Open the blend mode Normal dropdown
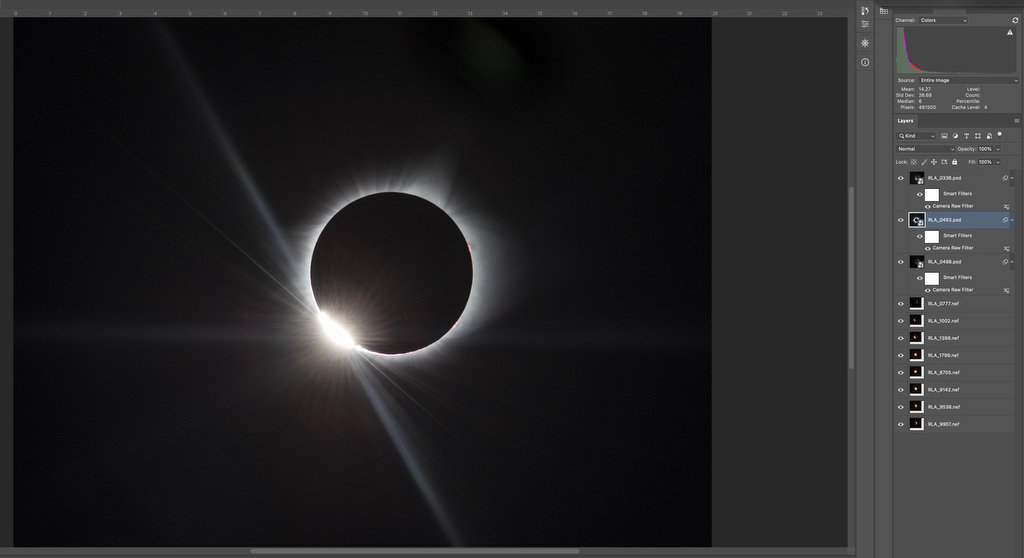 pyautogui.click(x=924, y=149)
